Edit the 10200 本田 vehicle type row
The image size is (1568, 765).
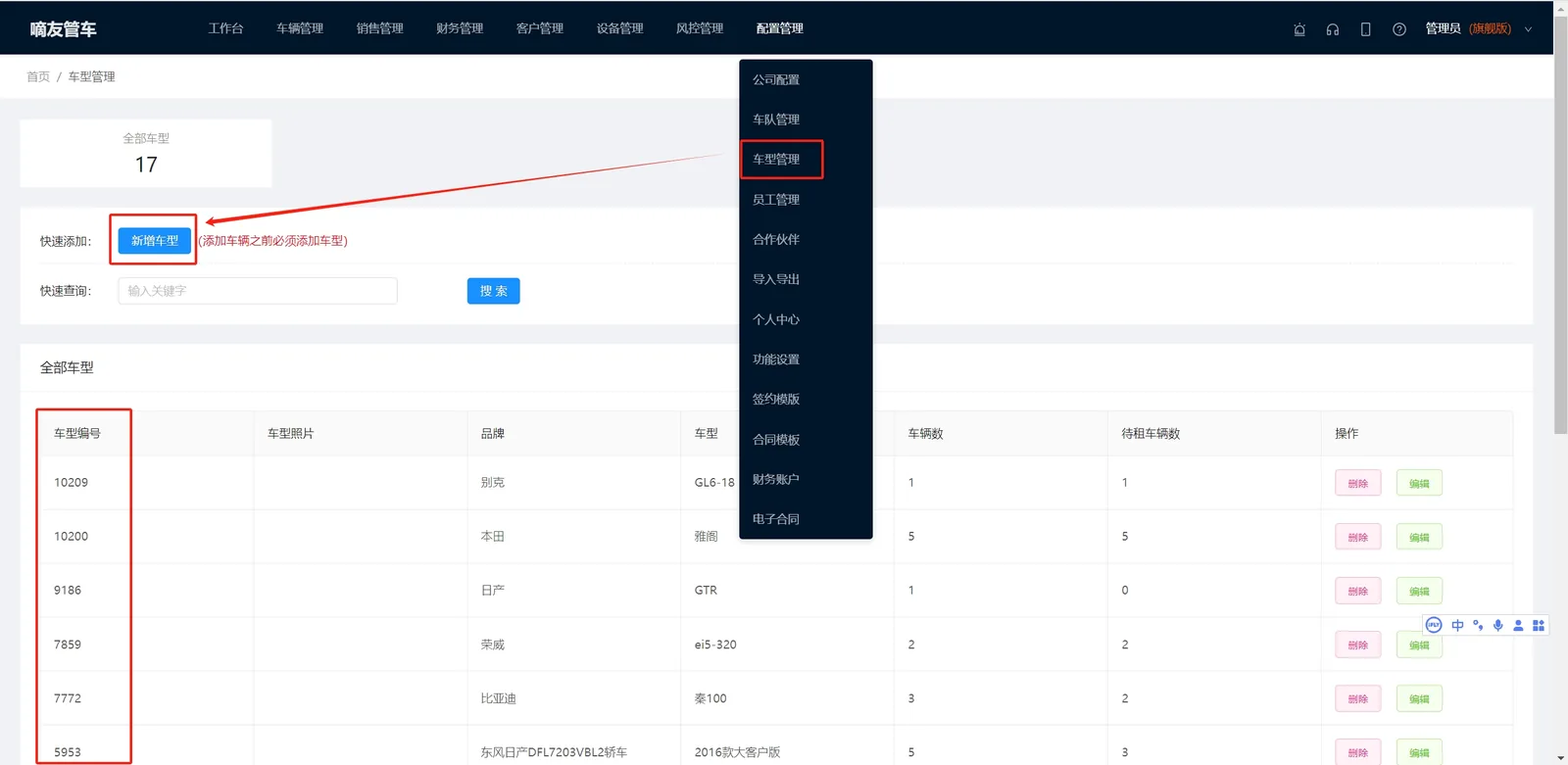tap(1419, 537)
